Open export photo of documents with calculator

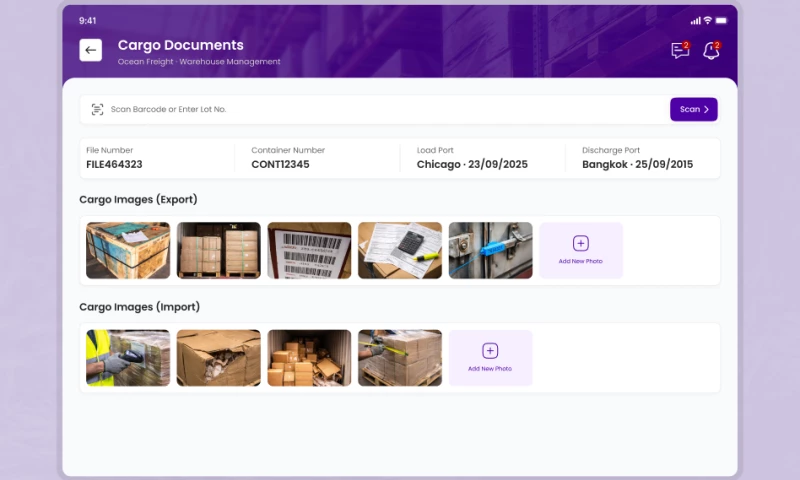point(400,250)
